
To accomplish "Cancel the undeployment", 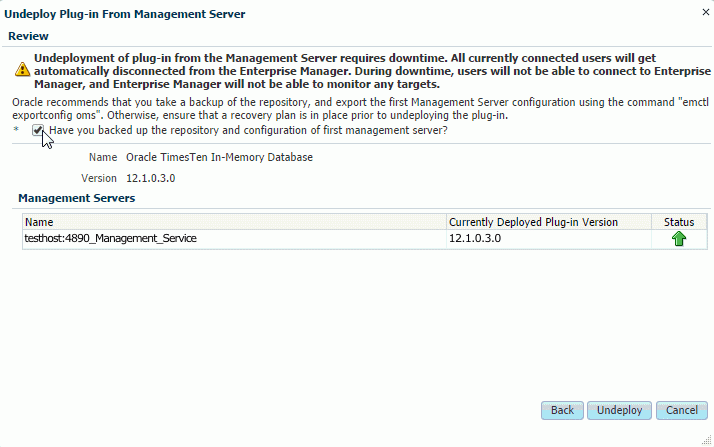I will (681, 410).
